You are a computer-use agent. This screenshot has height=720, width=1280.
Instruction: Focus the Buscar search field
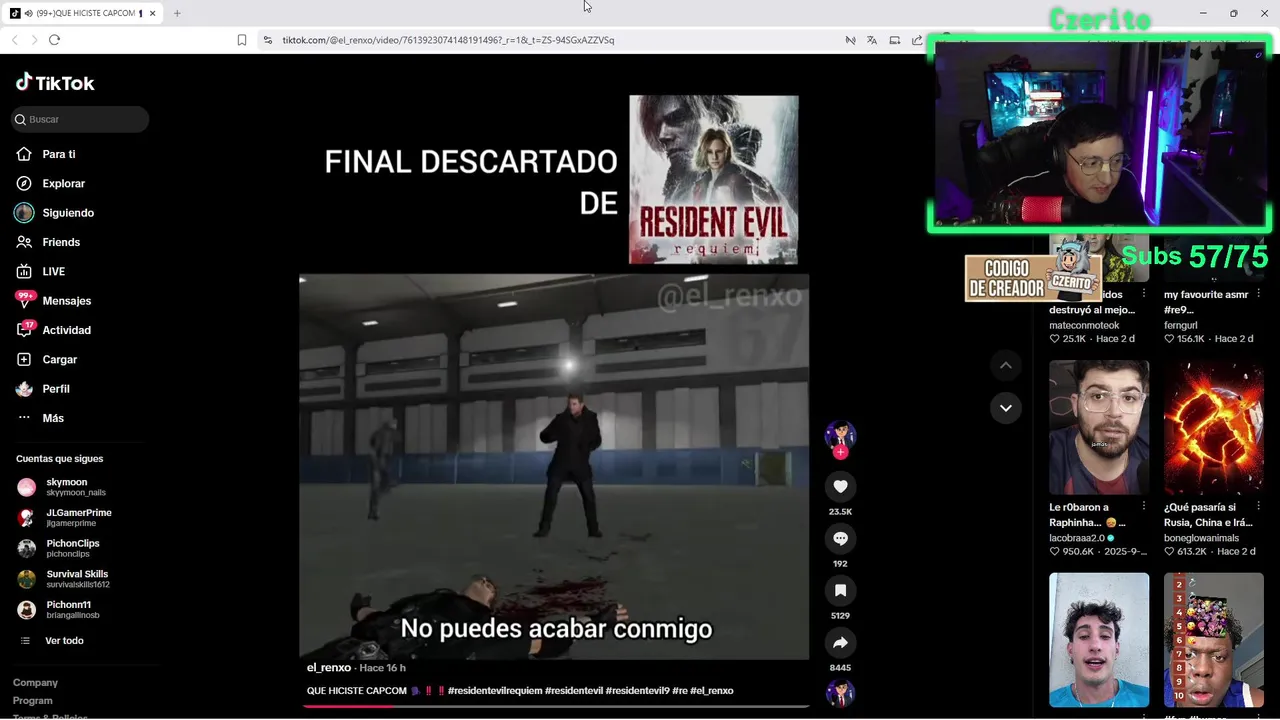(80, 119)
